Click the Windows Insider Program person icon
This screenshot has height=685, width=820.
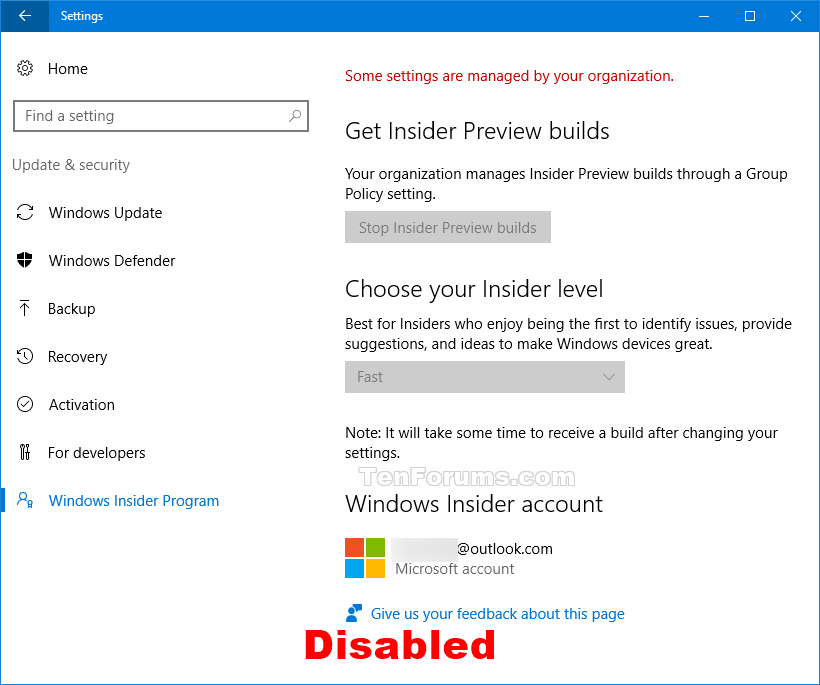25,500
